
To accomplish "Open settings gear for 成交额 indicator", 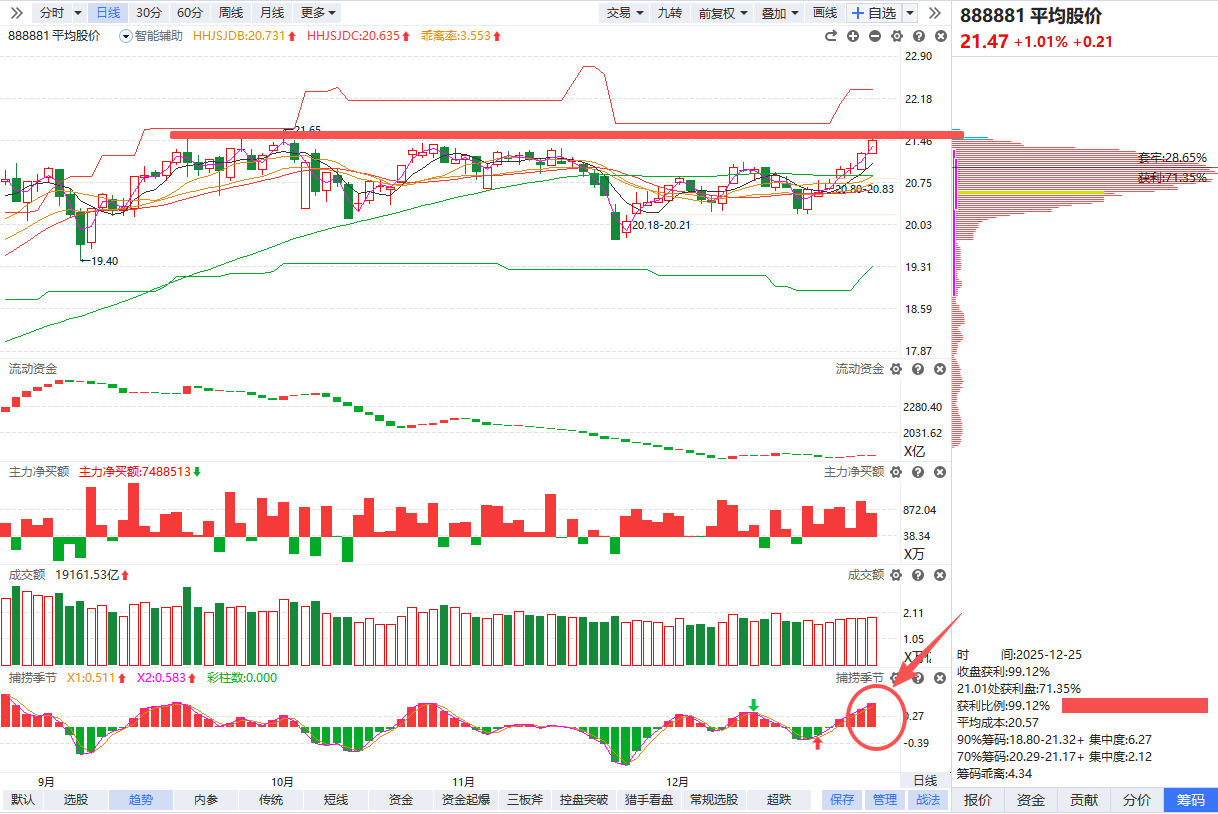I will (896, 575).
